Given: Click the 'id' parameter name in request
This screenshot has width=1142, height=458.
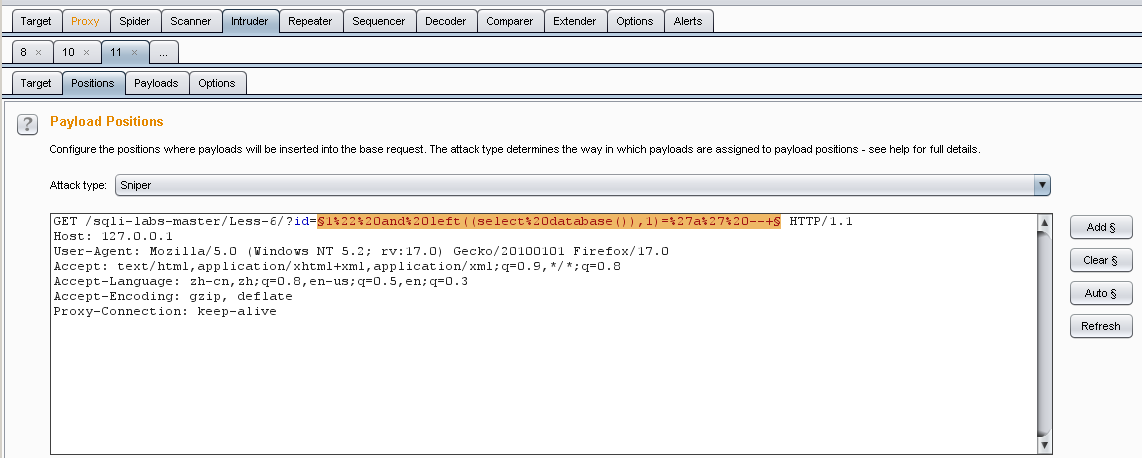Looking at the screenshot, I should pyautogui.click(x=302, y=221).
